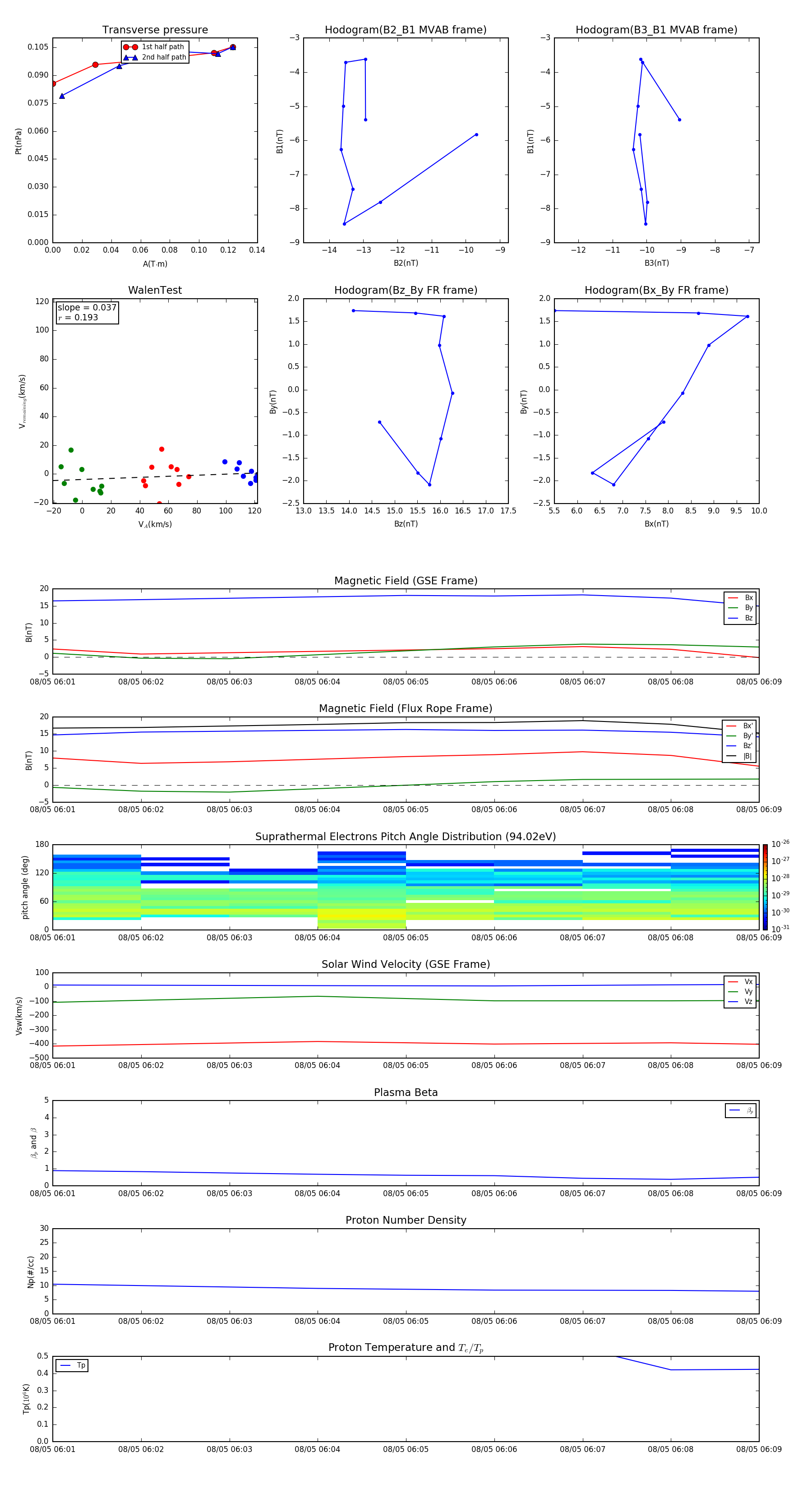
Task: Select the '2nd half path' legend entry
Action: pyautogui.click(x=154, y=57)
